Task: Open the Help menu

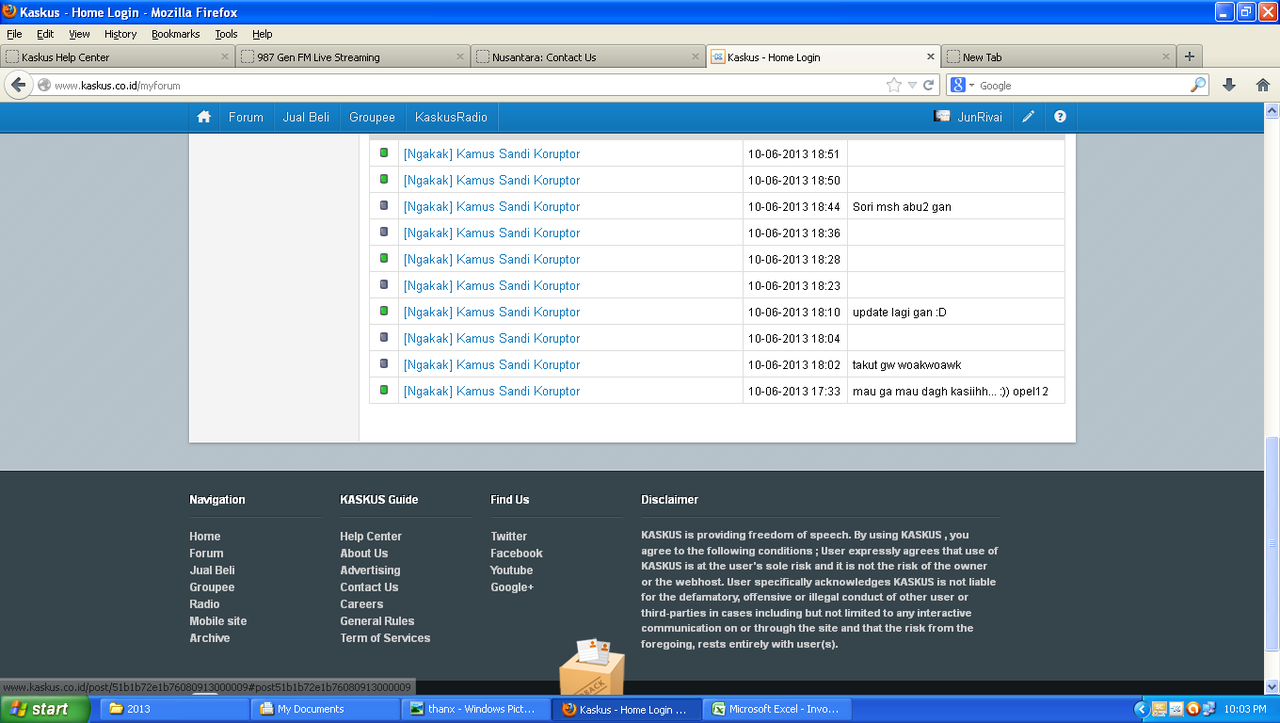Action: pos(262,34)
